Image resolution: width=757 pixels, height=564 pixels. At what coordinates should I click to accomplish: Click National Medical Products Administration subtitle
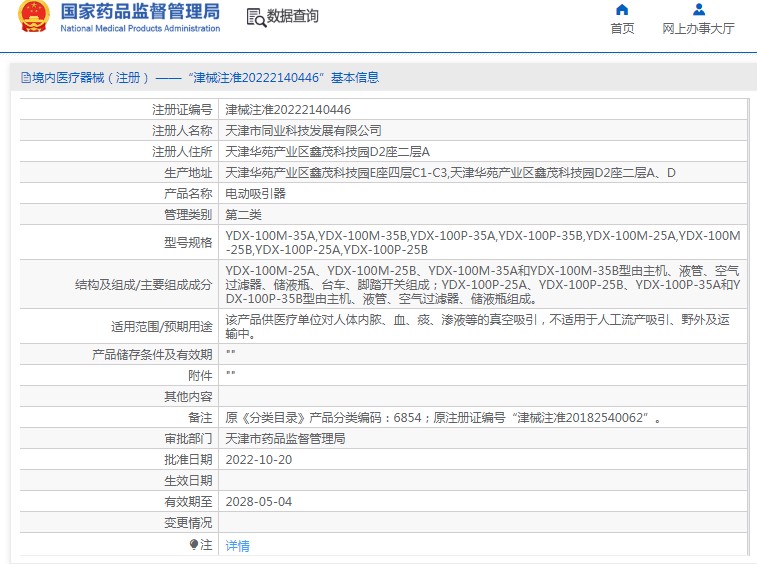coord(140,28)
